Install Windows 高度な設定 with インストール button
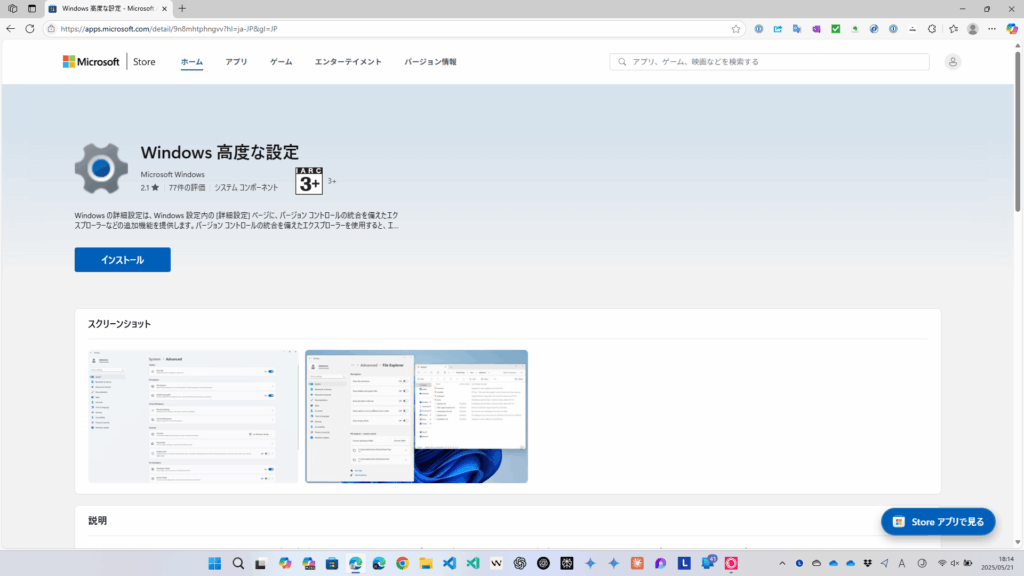The image size is (1024, 576). [123, 260]
